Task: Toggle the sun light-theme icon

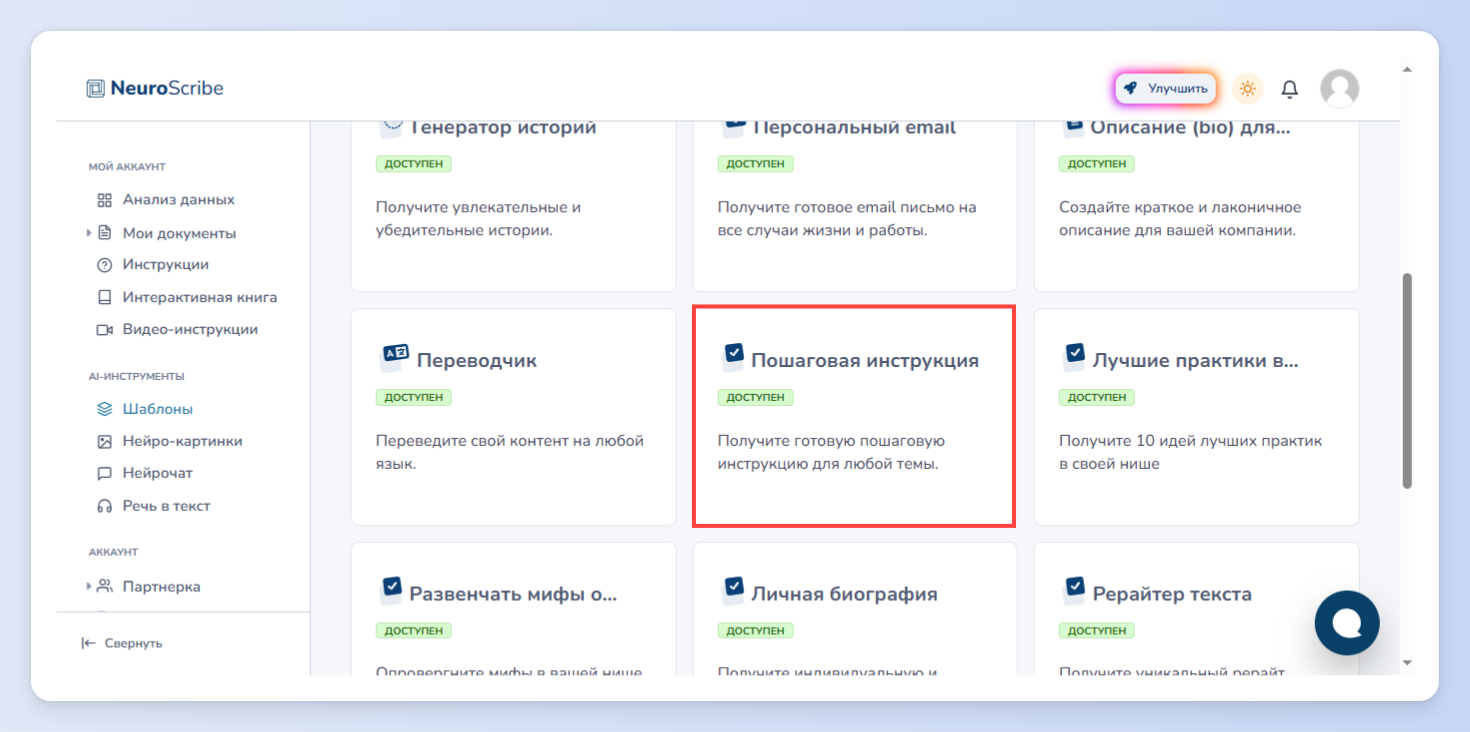Action: point(1247,88)
